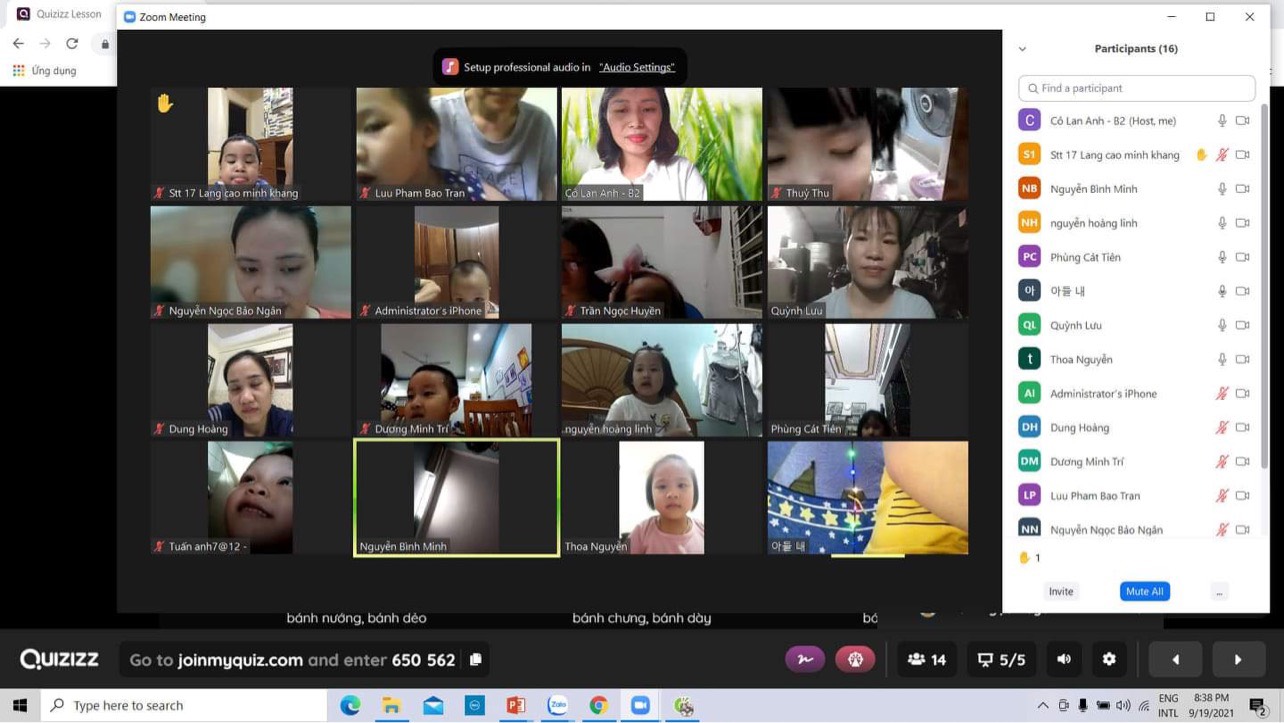Open PowerPoint from the taskbar
Screen dimensions: 1284x723
click(x=516, y=706)
